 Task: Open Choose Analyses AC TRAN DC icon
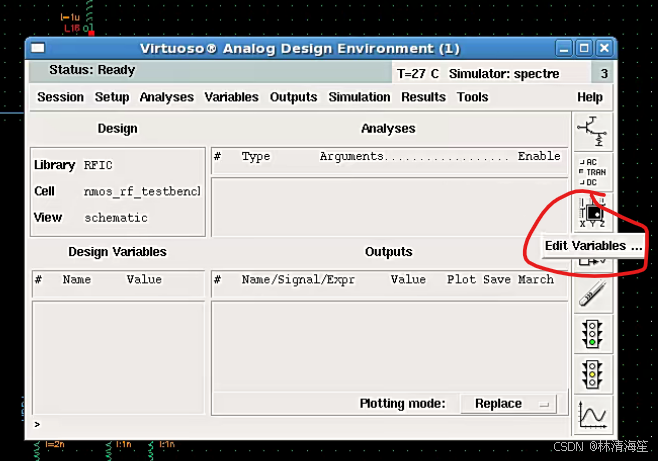tap(593, 172)
